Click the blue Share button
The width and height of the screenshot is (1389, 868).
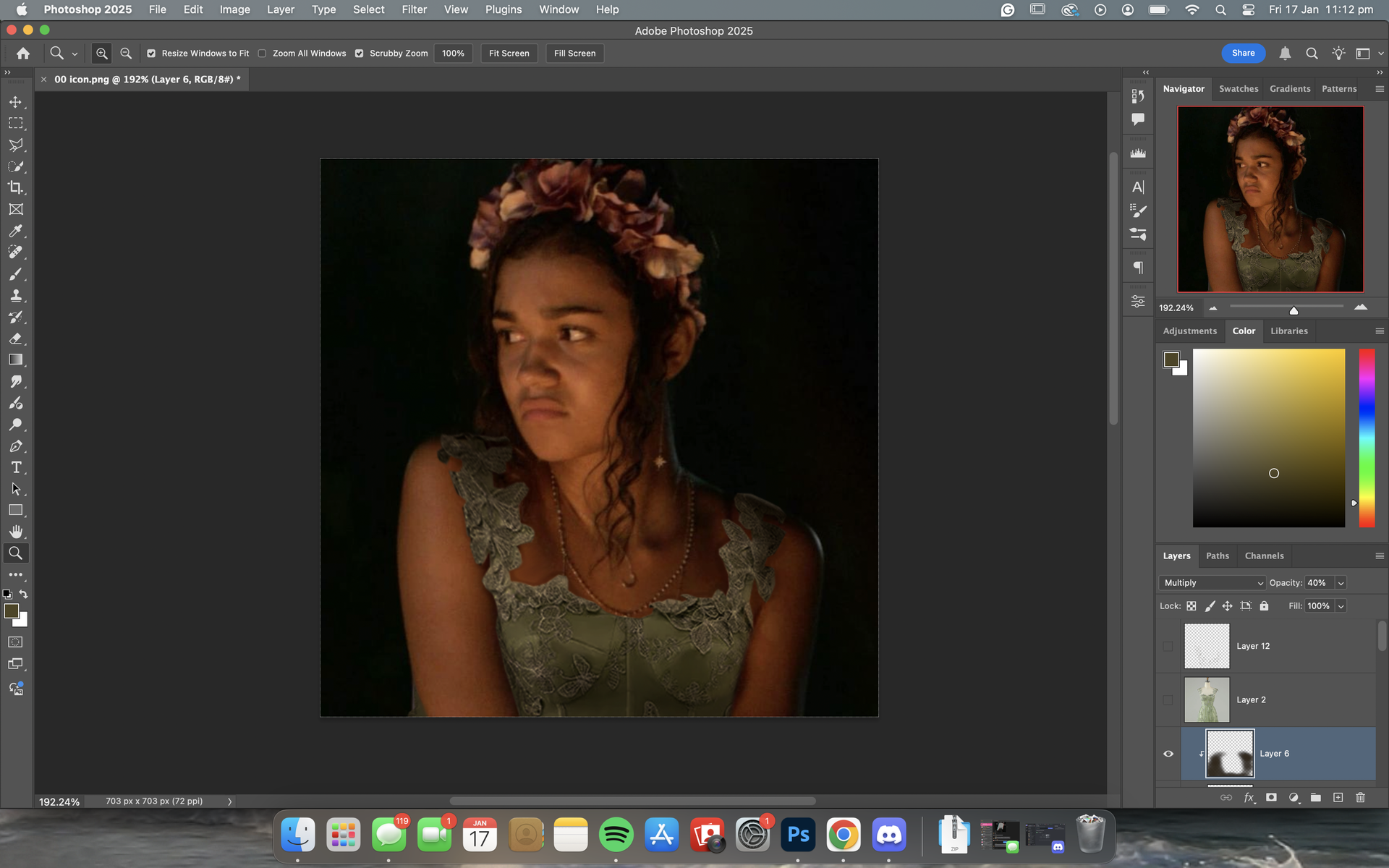click(1243, 53)
